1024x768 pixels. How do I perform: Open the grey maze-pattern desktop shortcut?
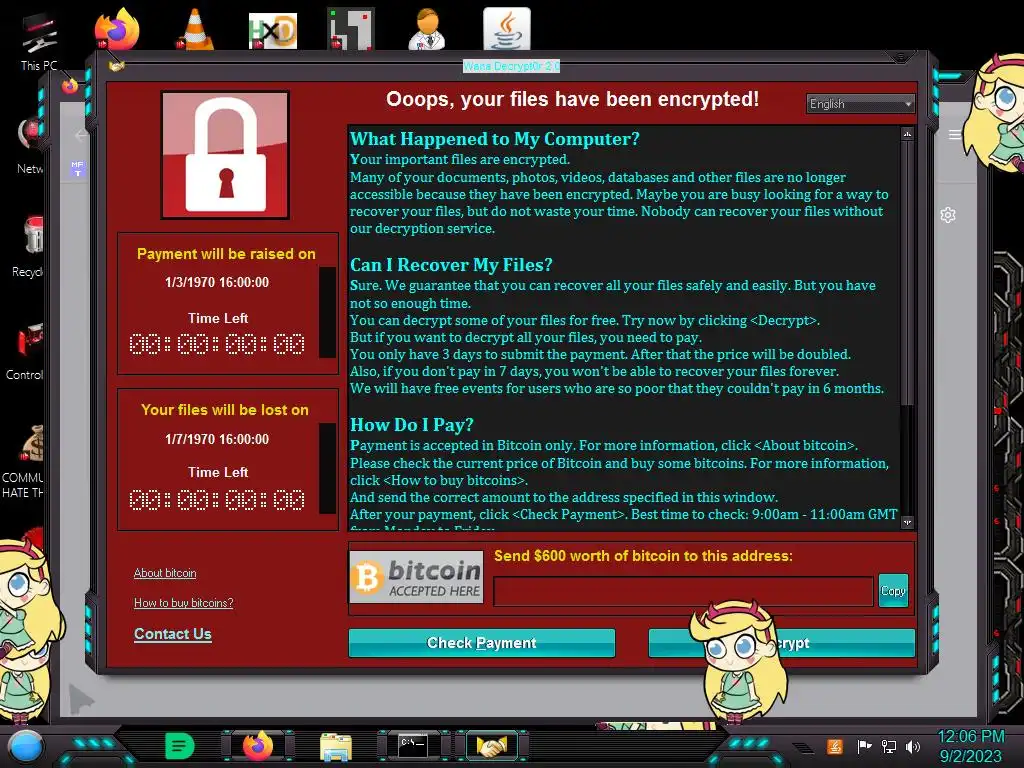point(351,29)
